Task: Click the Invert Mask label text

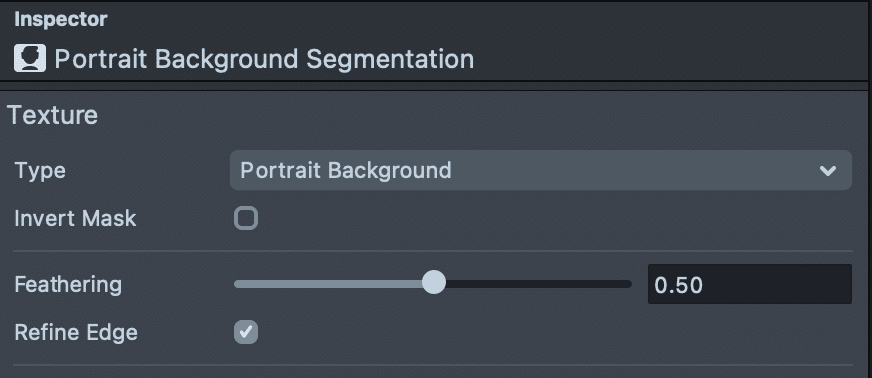Action: tap(75, 218)
